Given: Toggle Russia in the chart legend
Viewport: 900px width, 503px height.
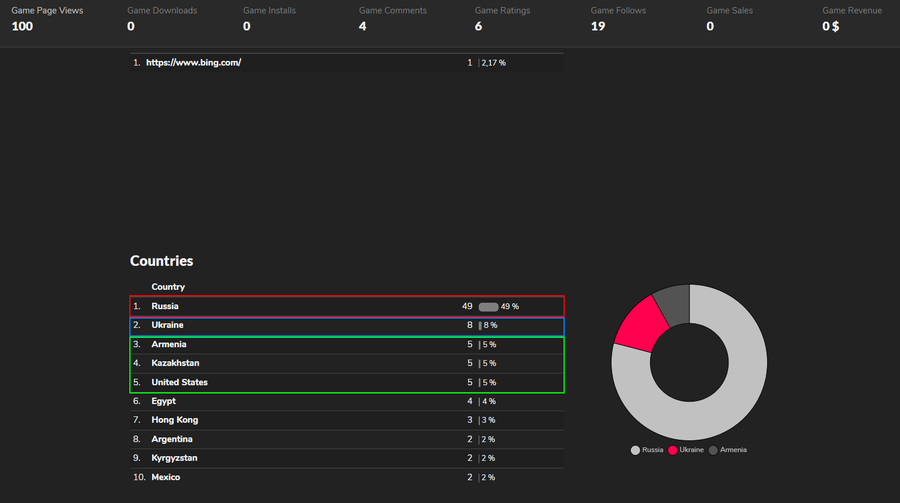Looking at the screenshot, I should click(647, 450).
